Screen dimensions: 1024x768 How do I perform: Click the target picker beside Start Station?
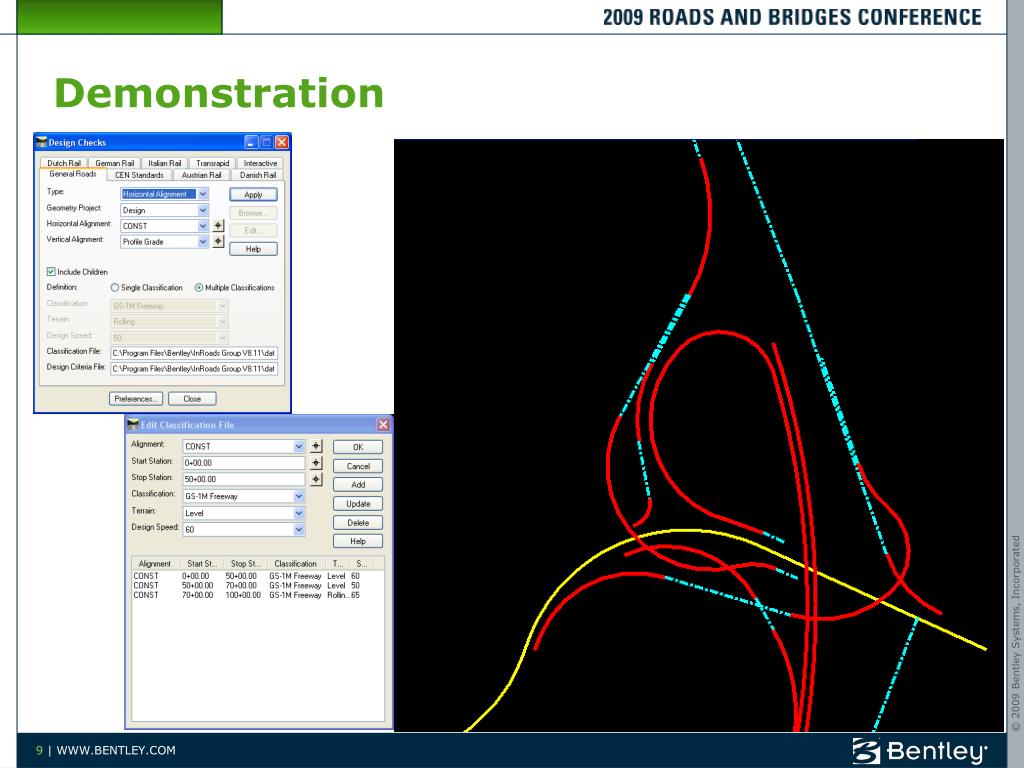click(316, 462)
